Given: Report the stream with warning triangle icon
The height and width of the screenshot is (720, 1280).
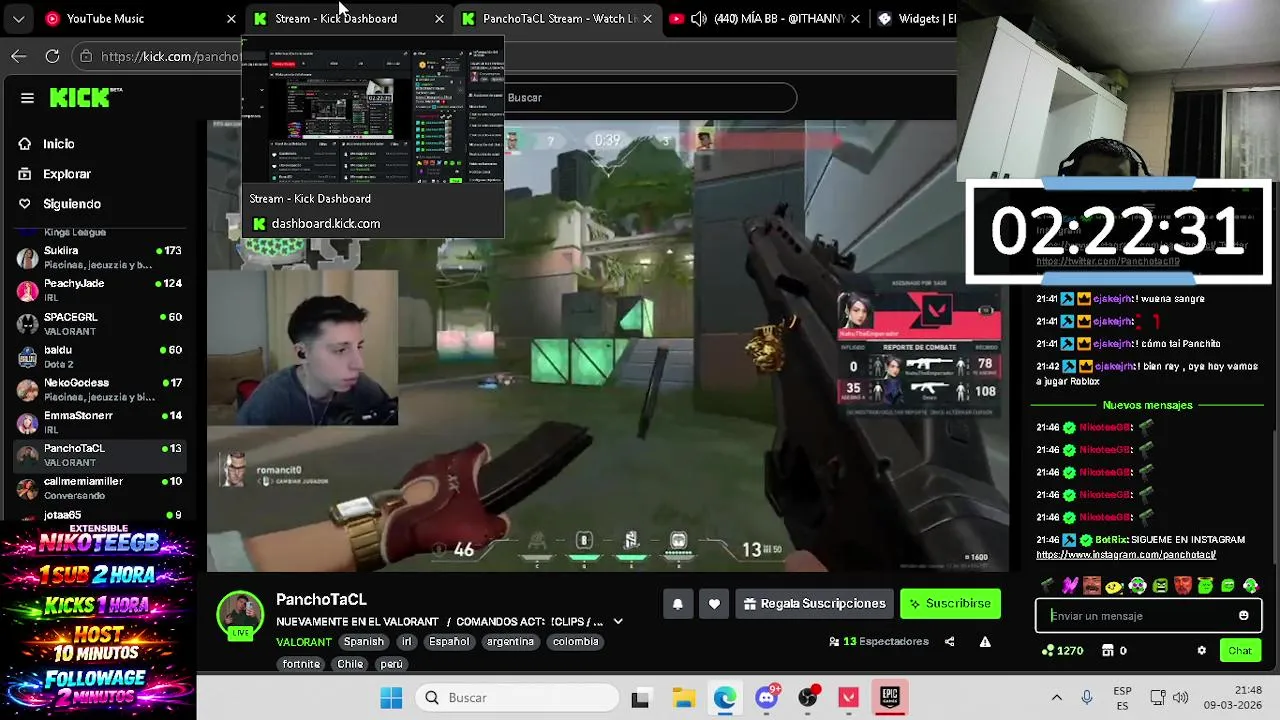Looking at the screenshot, I should tap(985, 642).
